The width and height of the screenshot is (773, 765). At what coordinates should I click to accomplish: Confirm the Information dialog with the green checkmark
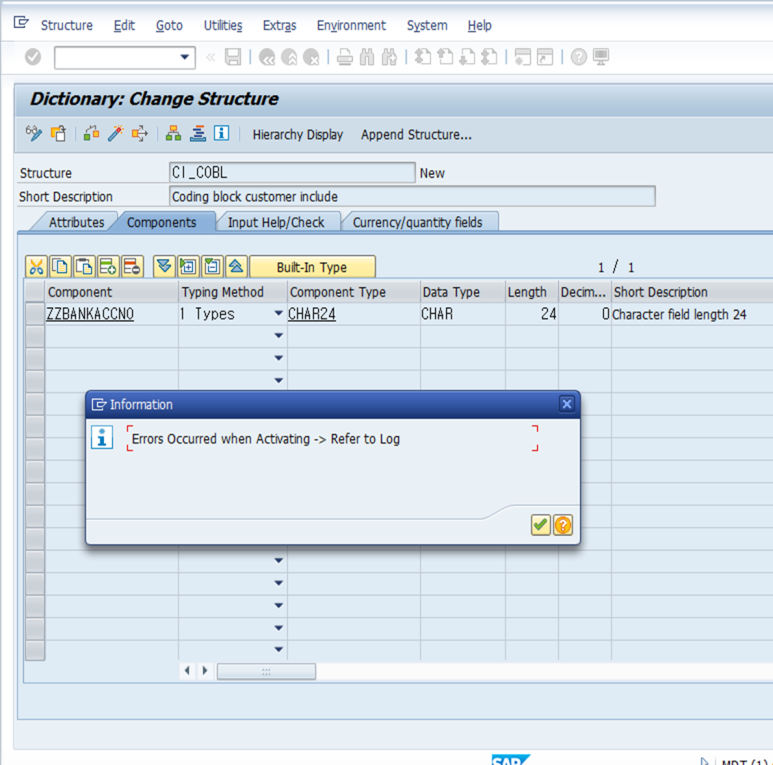(x=540, y=524)
